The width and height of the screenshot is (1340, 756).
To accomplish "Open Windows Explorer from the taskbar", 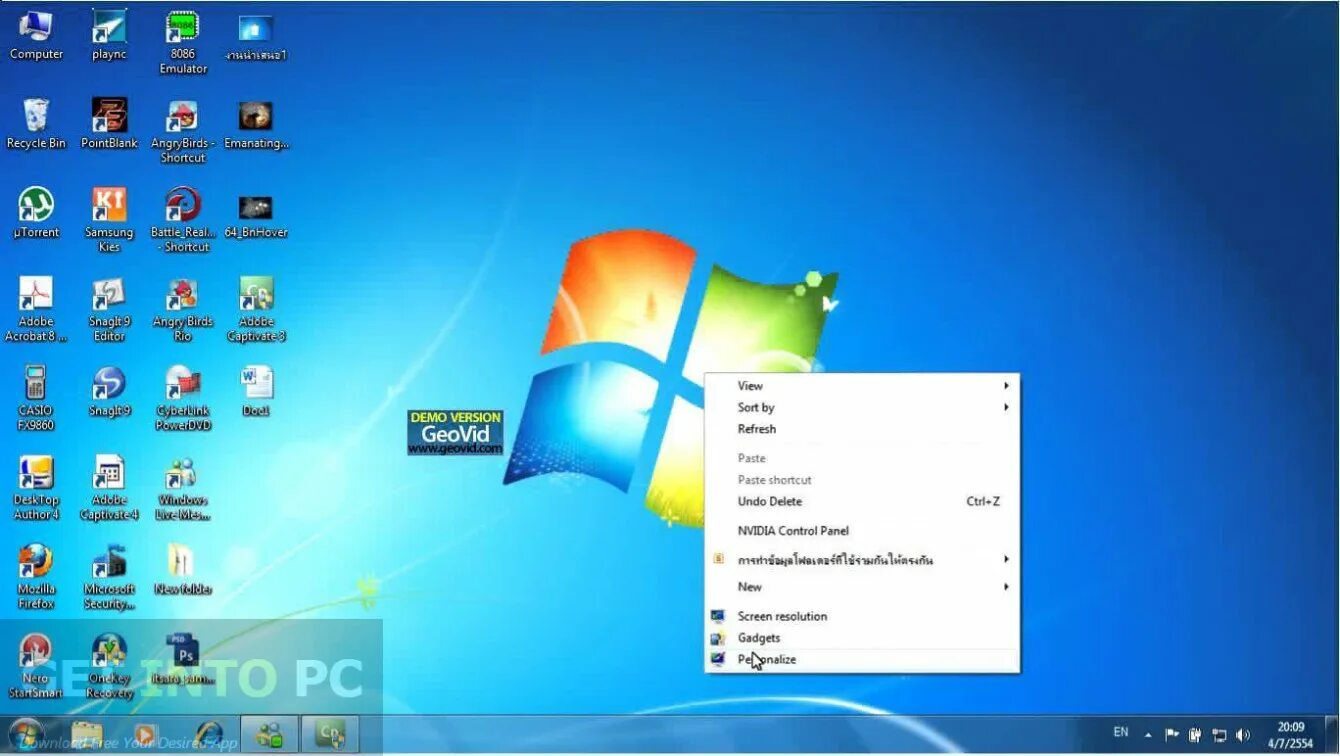I will coord(88,735).
